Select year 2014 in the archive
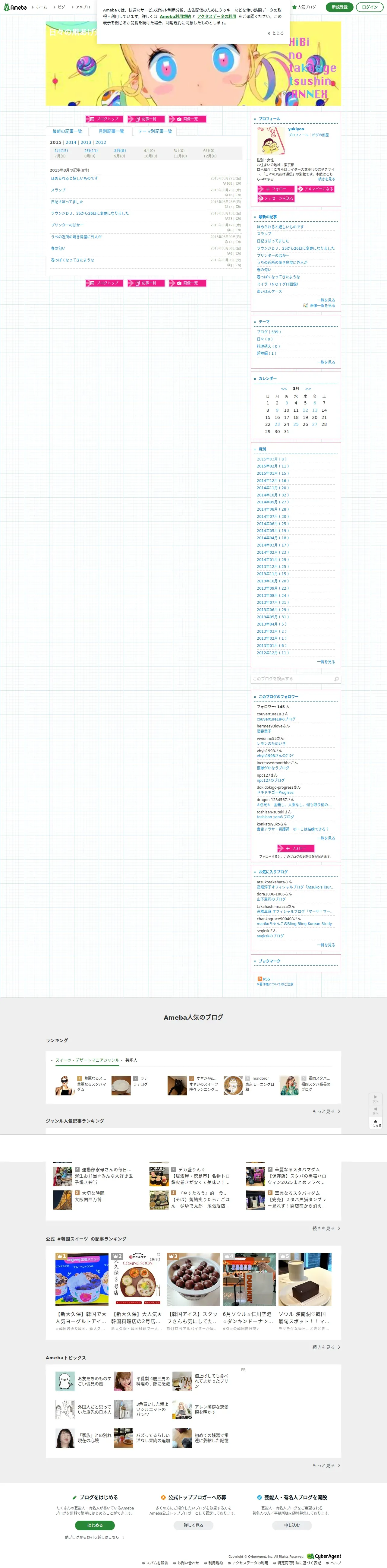The image size is (387, 1568). pyautogui.click(x=71, y=142)
